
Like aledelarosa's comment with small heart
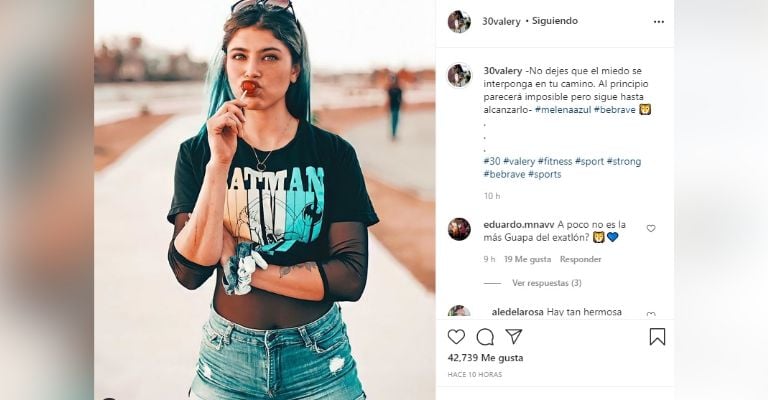coord(651,315)
